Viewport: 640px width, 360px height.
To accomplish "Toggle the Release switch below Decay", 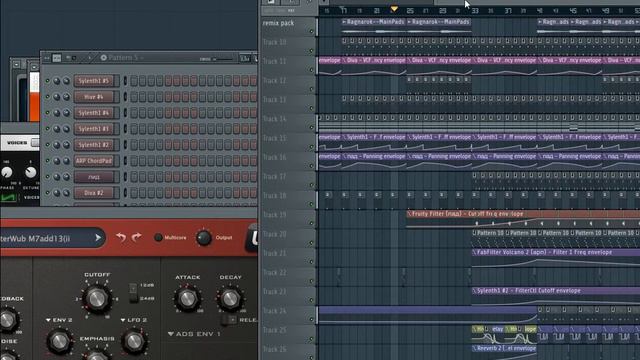I will click(x=228, y=320).
